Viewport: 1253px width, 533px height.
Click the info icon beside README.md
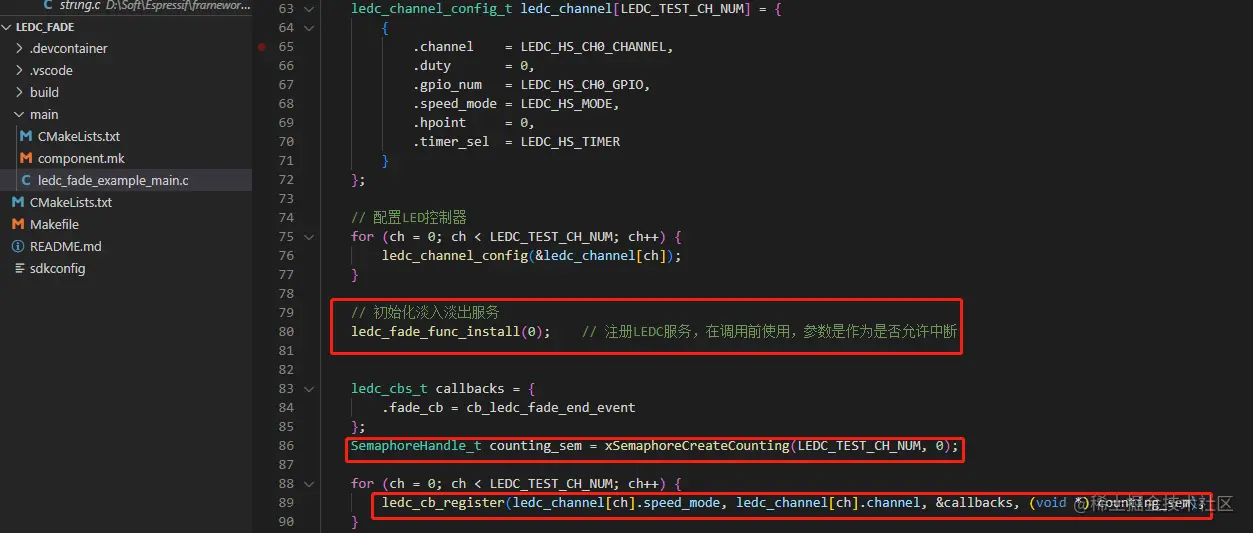[x=18, y=246]
